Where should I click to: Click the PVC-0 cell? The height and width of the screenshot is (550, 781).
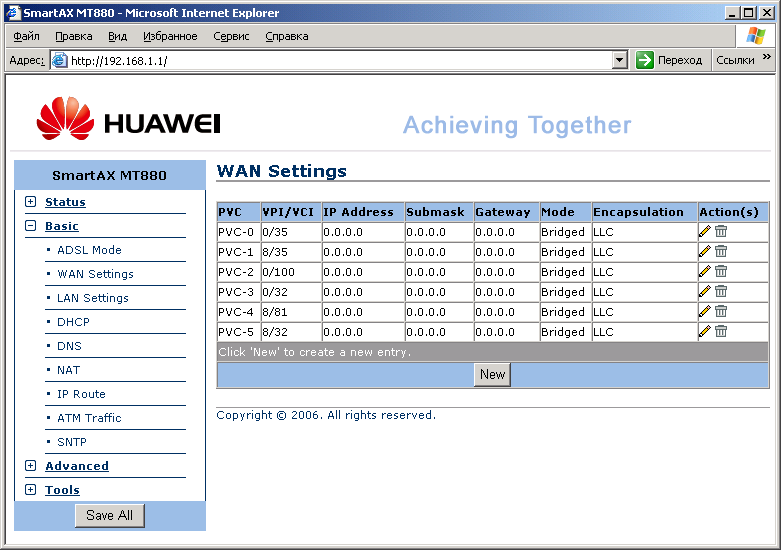point(239,232)
